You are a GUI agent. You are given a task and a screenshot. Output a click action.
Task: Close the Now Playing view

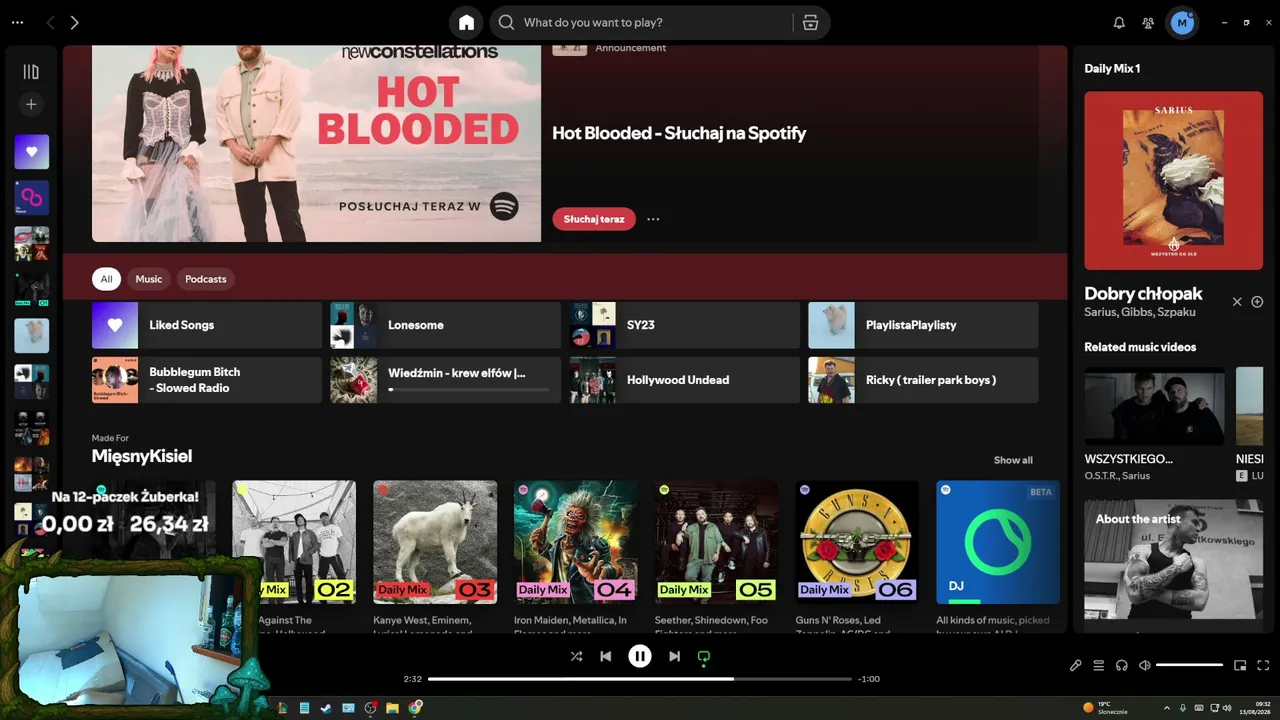[1237, 301]
